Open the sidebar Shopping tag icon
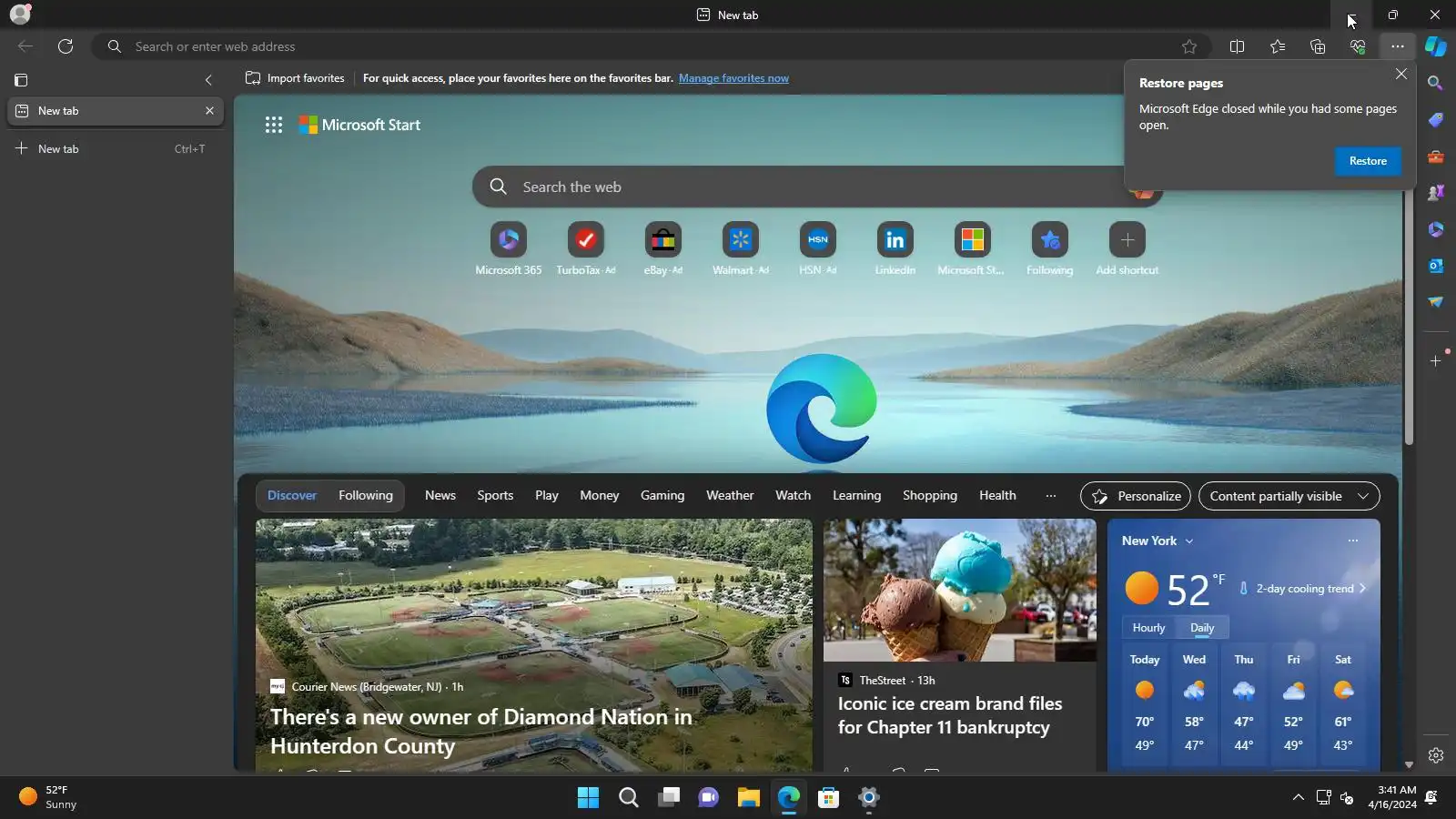Viewport: 1456px width, 819px height. pos(1436,120)
